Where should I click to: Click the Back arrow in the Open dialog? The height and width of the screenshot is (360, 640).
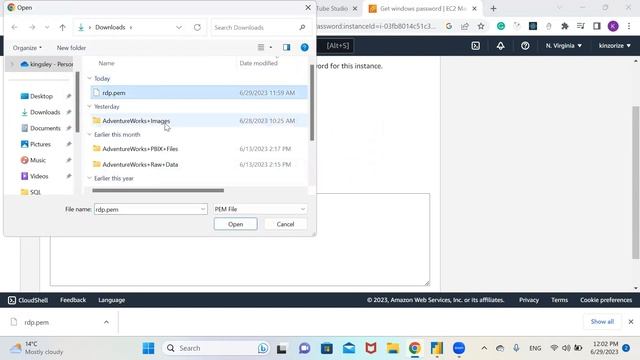click(14, 27)
